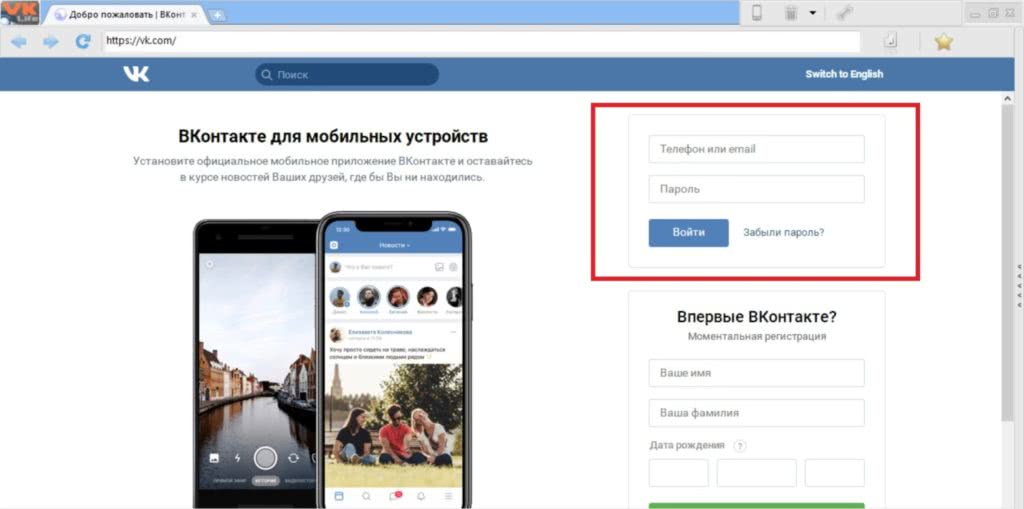Reload the page with the refresh icon
Image resolution: width=1024 pixels, height=509 pixels.
point(83,42)
